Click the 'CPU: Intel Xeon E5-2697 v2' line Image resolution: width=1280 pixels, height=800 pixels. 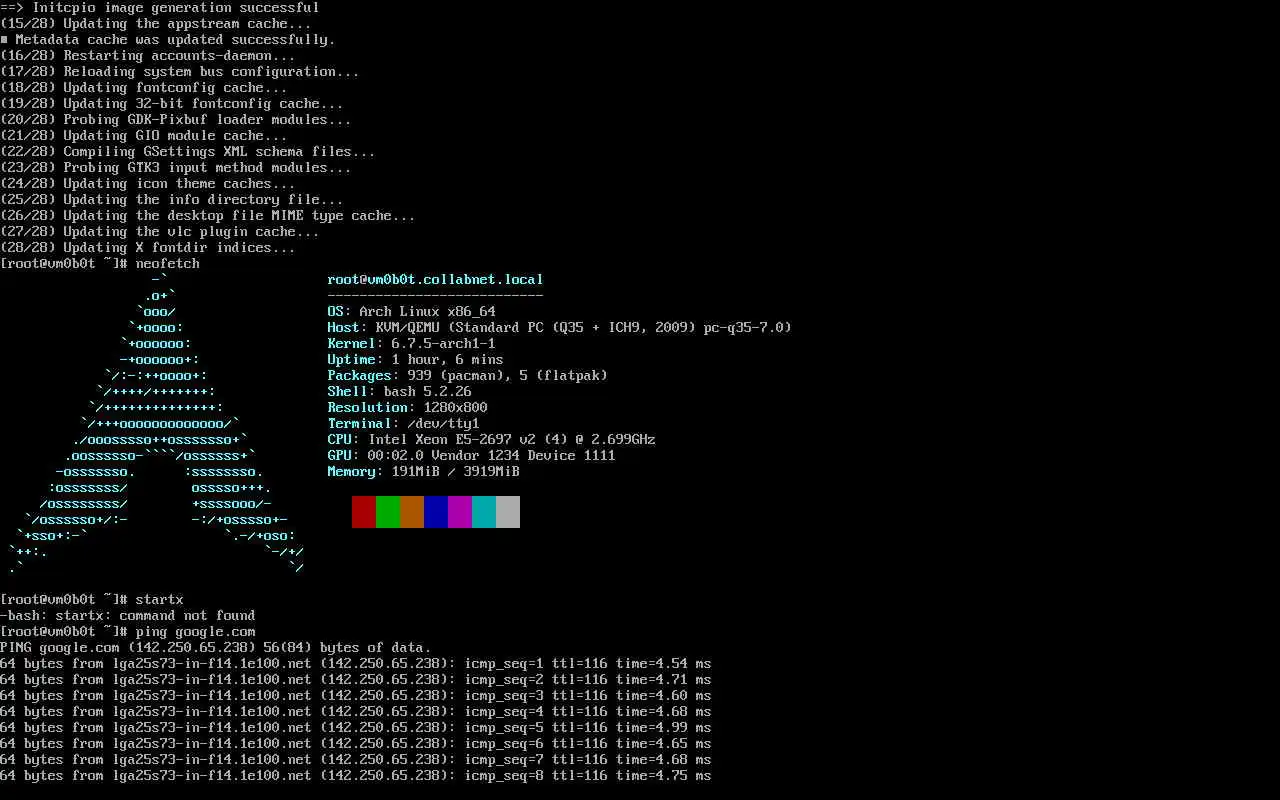pos(491,440)
